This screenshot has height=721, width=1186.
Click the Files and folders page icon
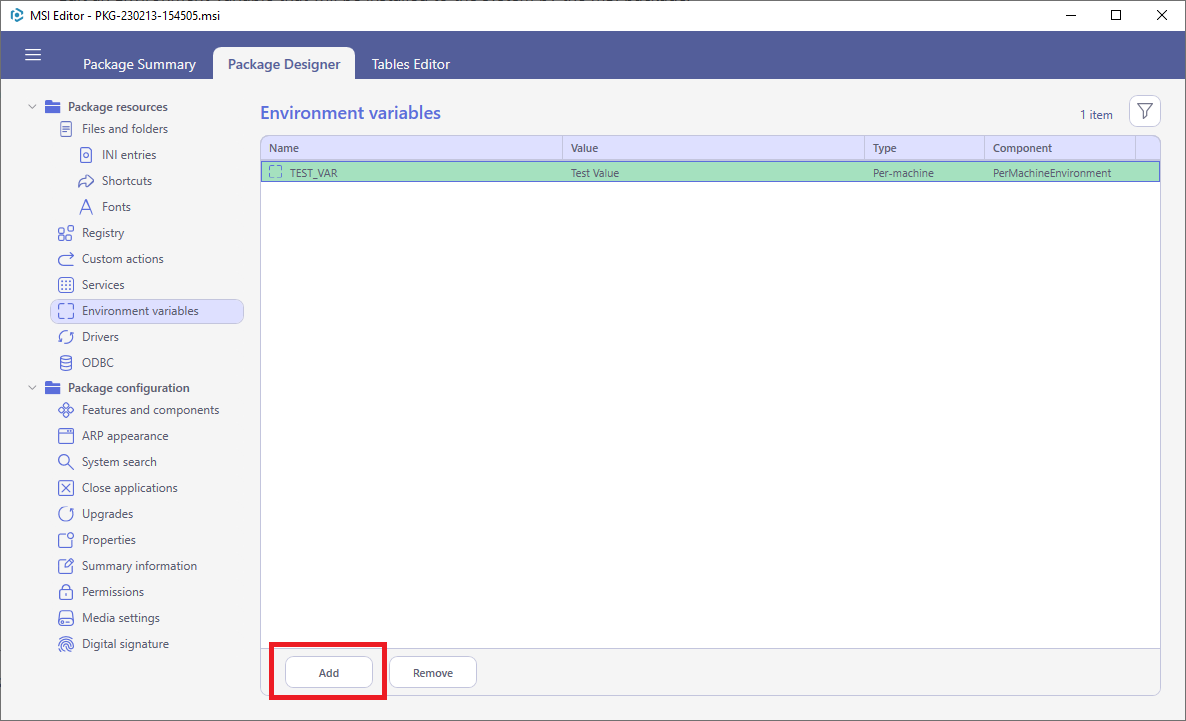pos(66,129)
